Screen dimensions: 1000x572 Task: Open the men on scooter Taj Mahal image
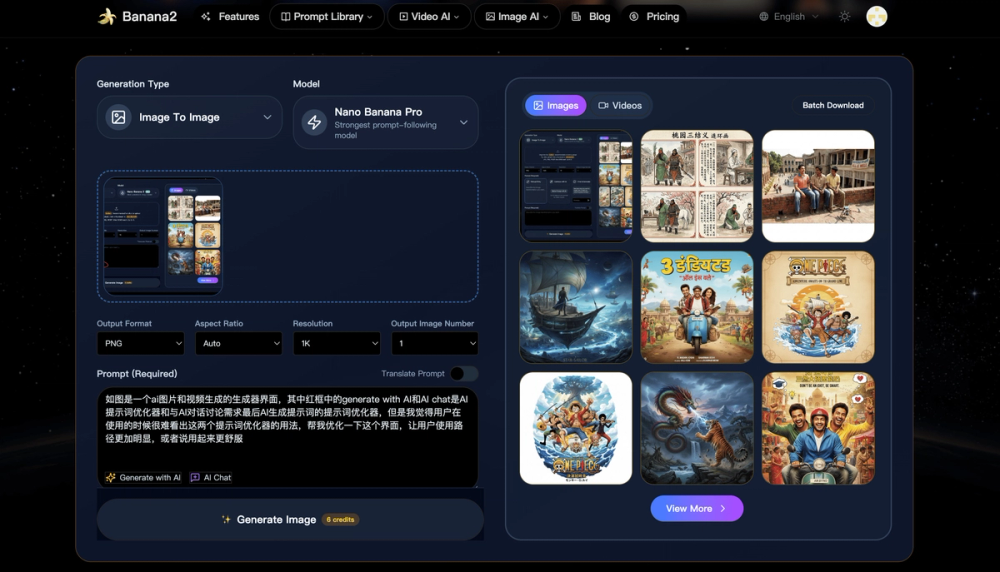point(818,429)
